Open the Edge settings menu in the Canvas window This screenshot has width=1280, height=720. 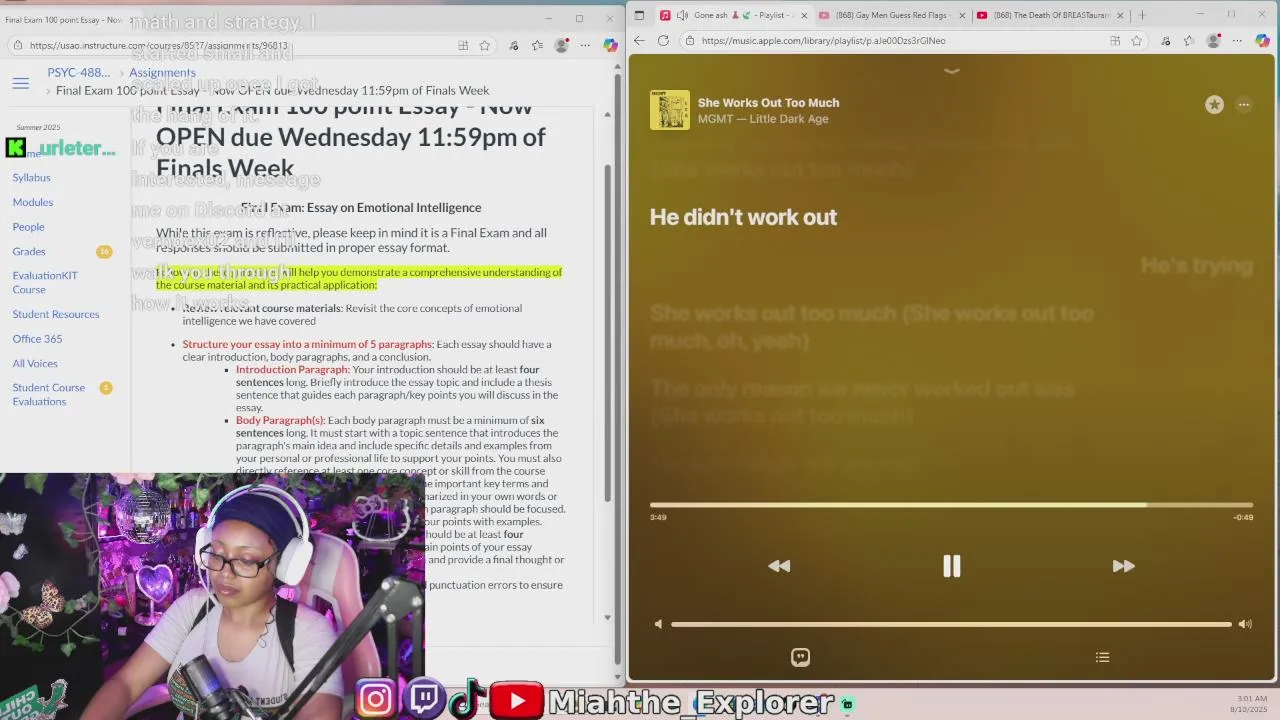[x=586, y=45]
